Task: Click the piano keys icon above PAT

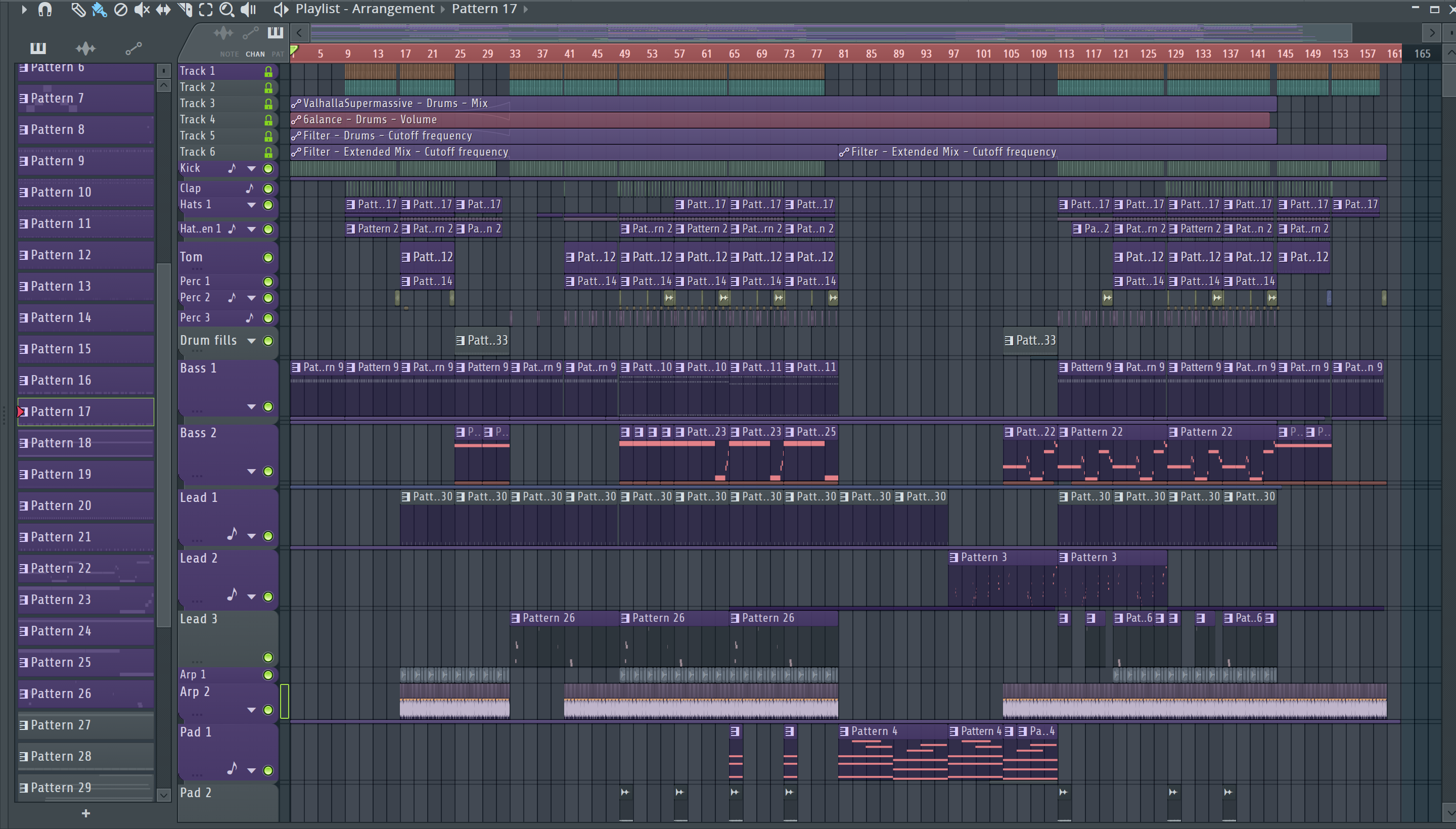Action: pos(276,32)
